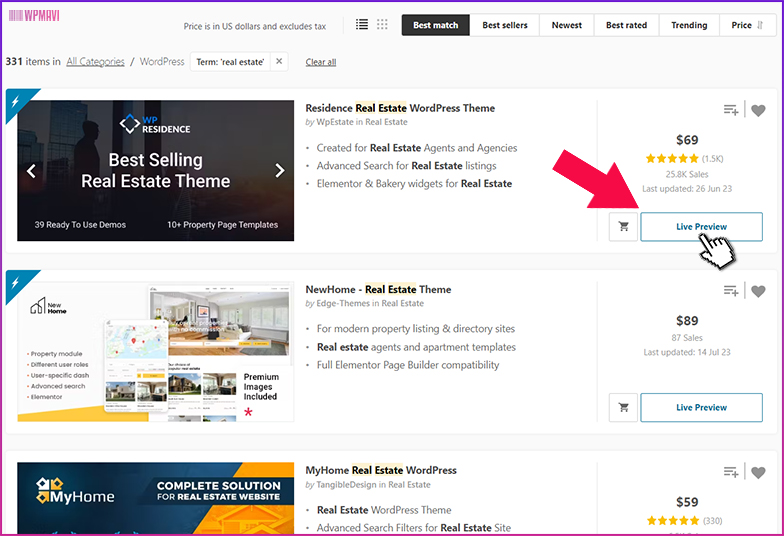
Task: Switch to list view layout icon
Action: 362,24
